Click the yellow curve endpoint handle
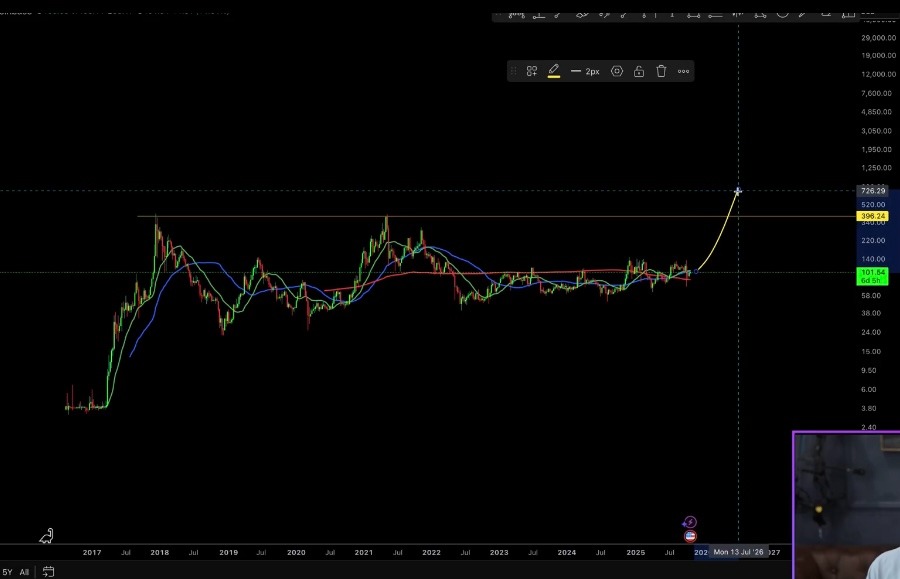 738,191
